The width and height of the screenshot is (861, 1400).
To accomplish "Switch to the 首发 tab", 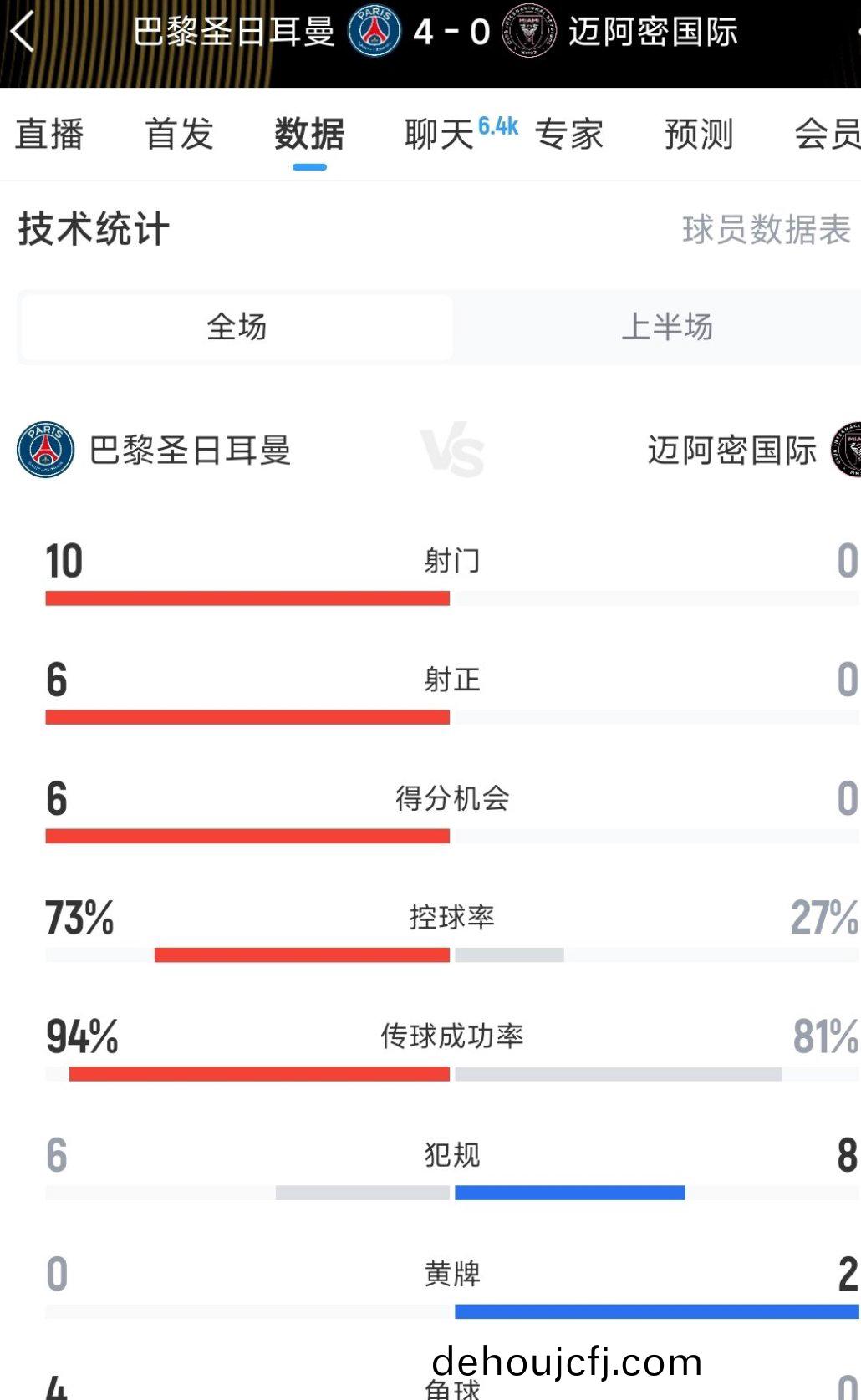I will (179, 135).
